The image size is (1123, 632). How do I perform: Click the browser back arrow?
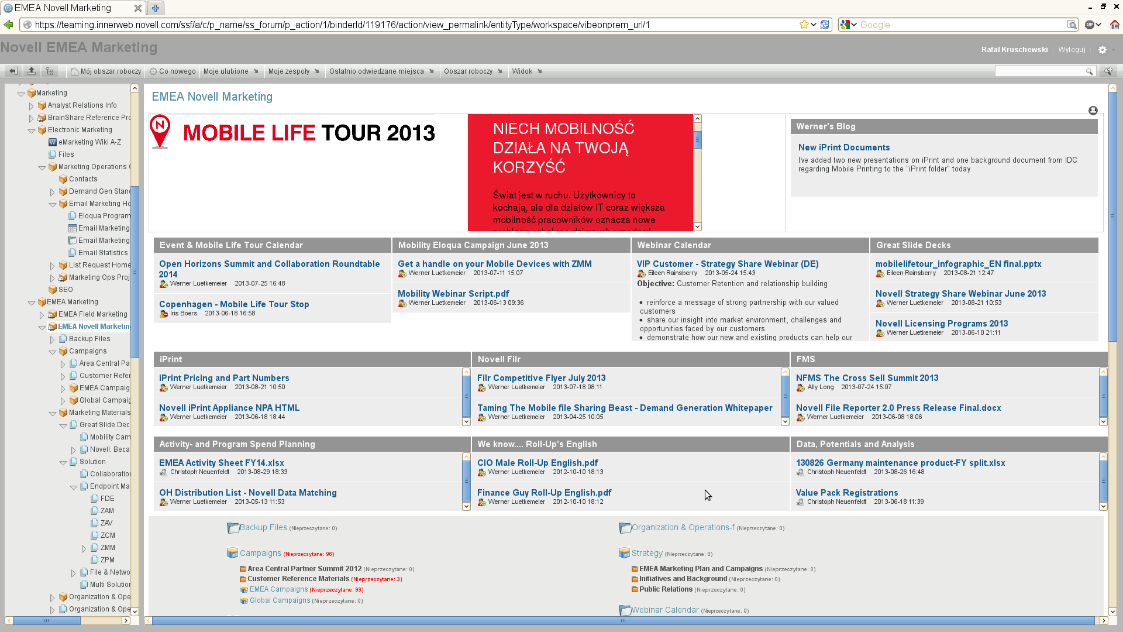coord(9,24)
